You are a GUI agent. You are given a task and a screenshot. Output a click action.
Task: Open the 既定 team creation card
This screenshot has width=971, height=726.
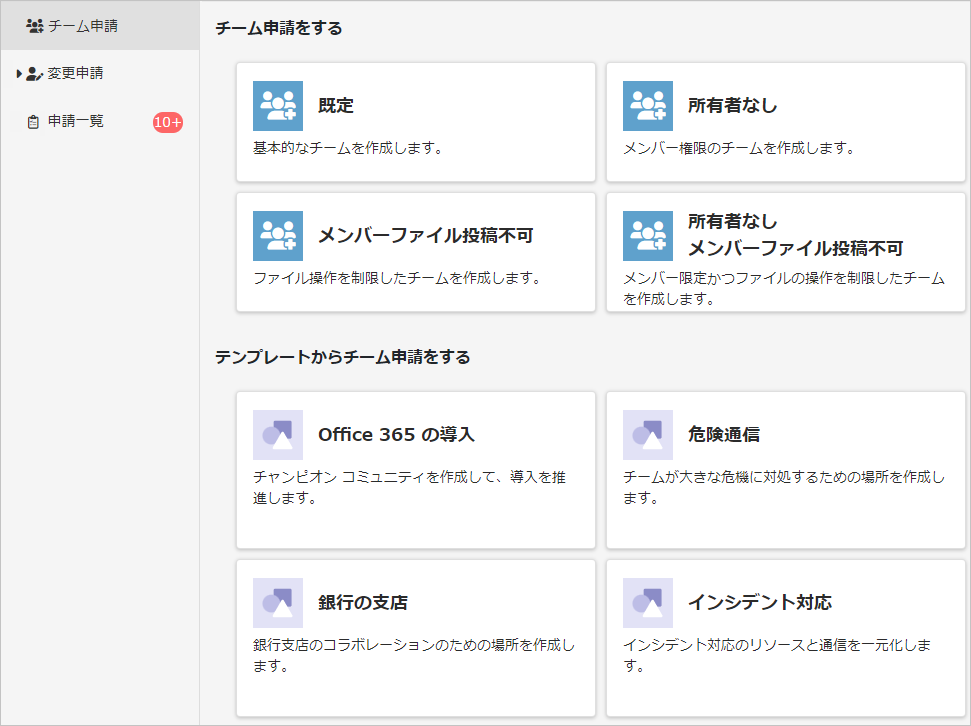pyautogui.click(x=415, y=120)
